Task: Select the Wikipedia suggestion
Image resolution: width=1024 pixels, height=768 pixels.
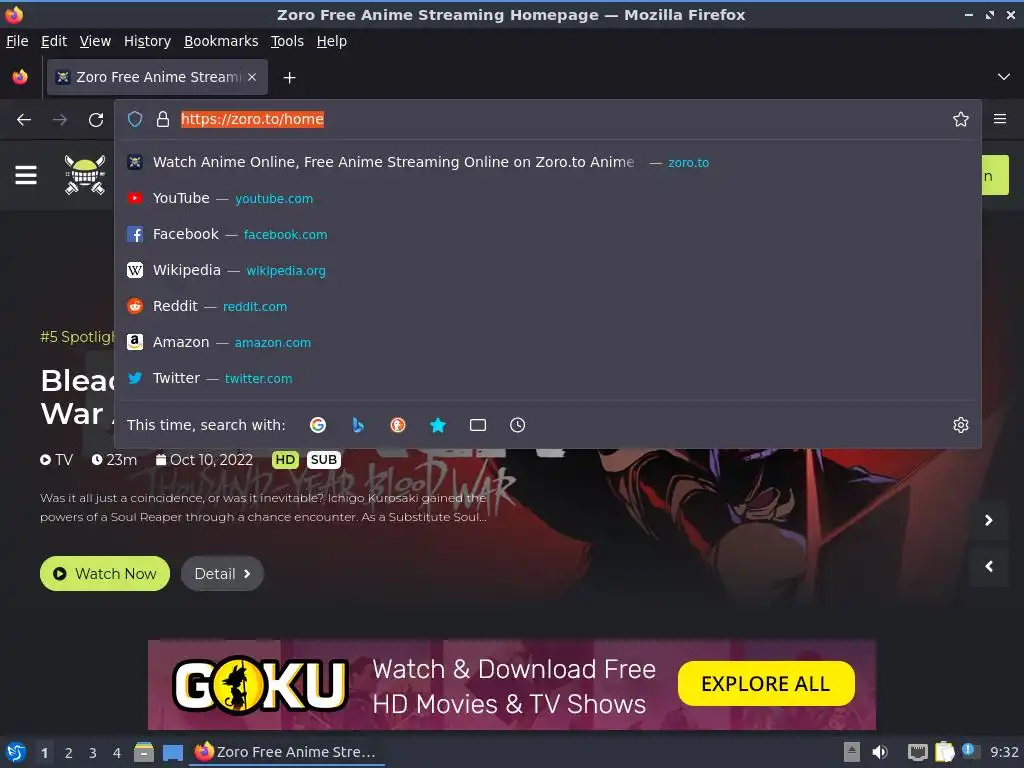Action: click(548, 270)
